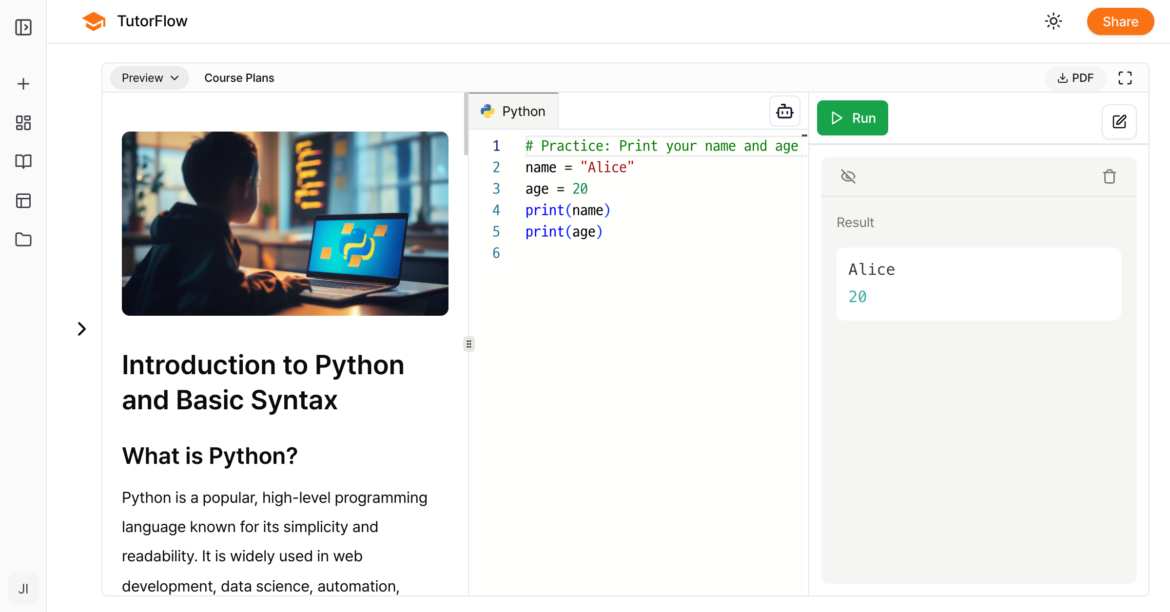Click the plus icon to create new
Screen dimensions: 1170x612
[x=23, y=84]
